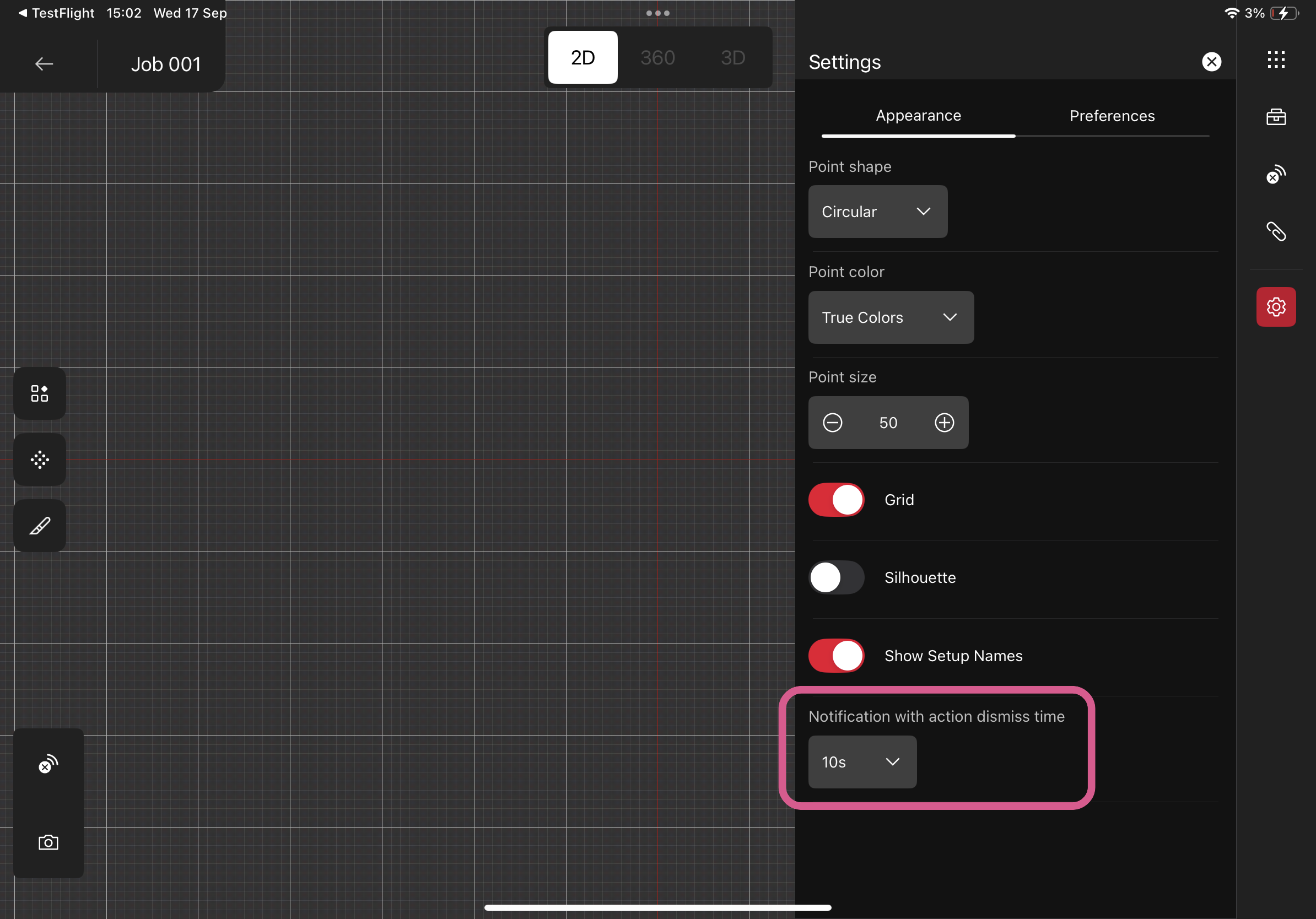Close the Settings panel
This screenshot has width=1316, height=919.
pos(1211,62)
